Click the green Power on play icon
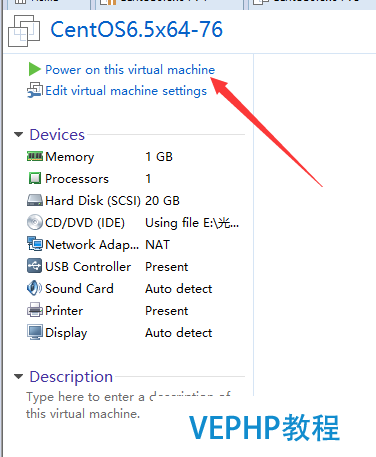Image resolution: width=376 pixels, height=457 pixels. [35, 69]
